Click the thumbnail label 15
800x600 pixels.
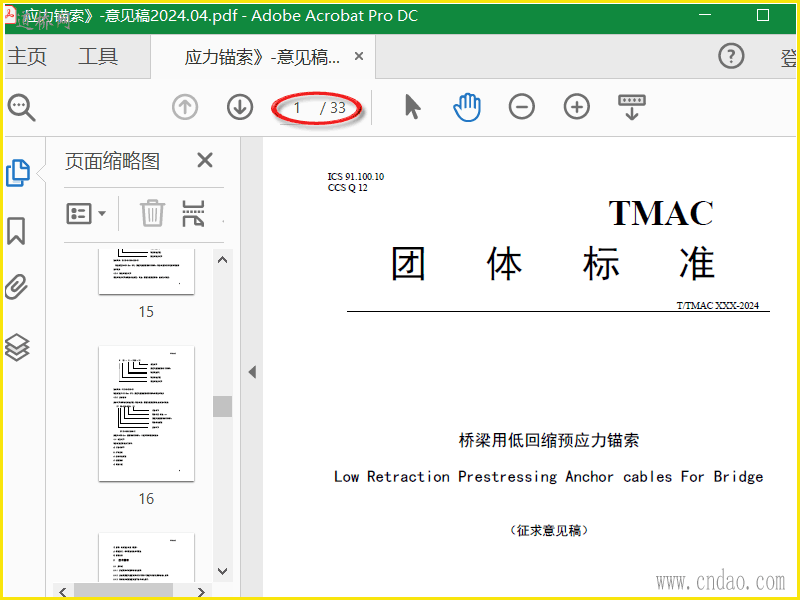pos(146,312)
